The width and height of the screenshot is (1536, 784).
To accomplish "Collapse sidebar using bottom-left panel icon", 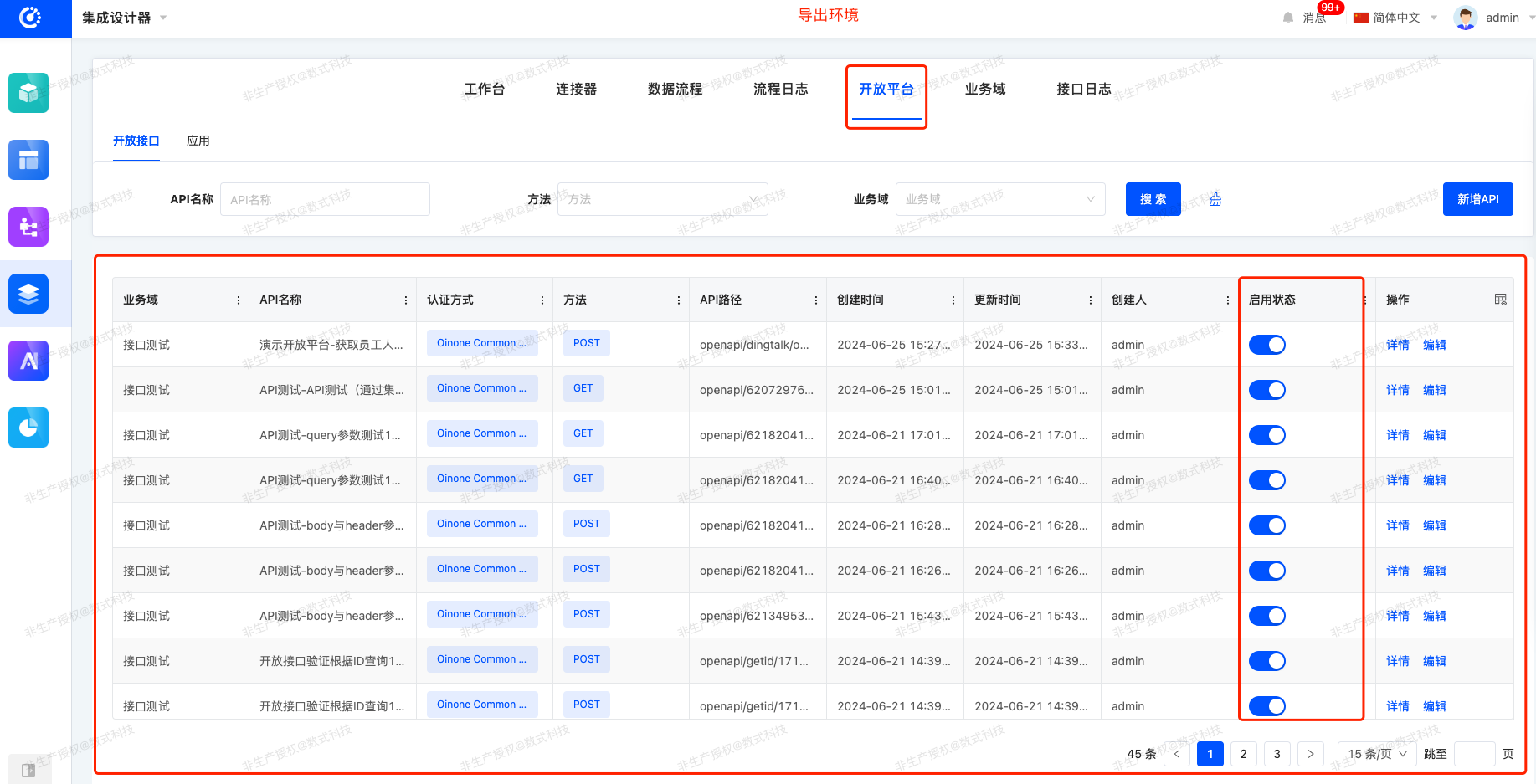I will (x=28, y=770).
